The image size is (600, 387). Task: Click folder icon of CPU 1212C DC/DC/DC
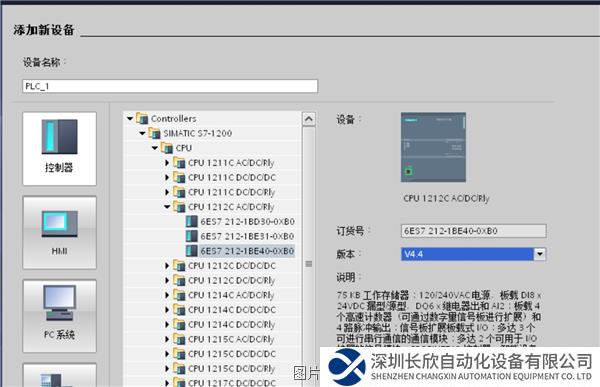(179, 265)
